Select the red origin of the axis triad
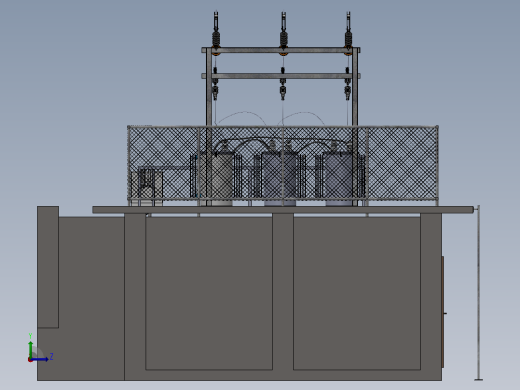Screen dimensions: 520x390 click(30, 360)
